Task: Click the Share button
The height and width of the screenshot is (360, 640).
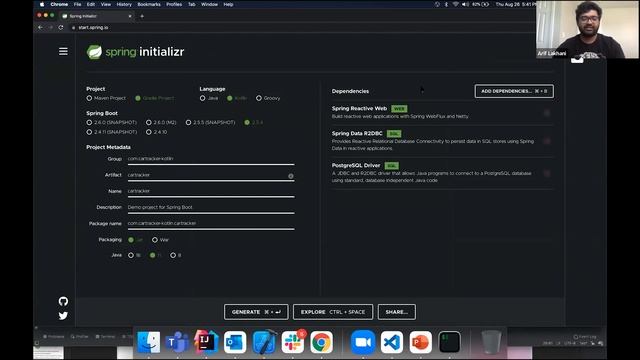Action: (x=397, y=312)
